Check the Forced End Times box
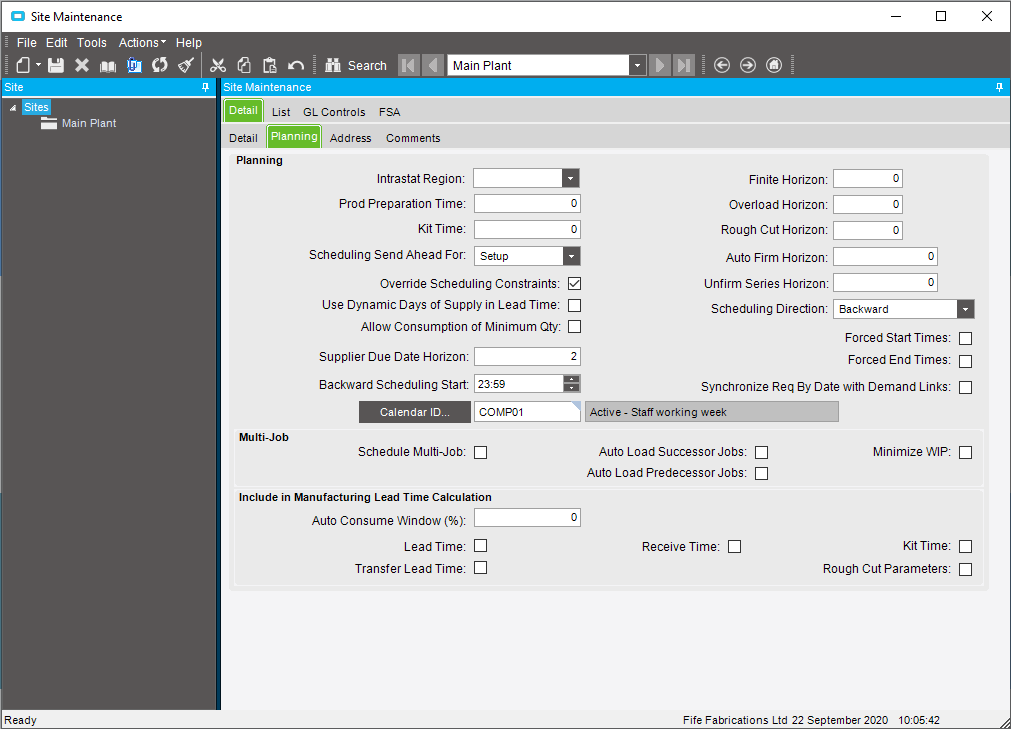This screenshot has width=1011, height=729. tap(965, 361)
